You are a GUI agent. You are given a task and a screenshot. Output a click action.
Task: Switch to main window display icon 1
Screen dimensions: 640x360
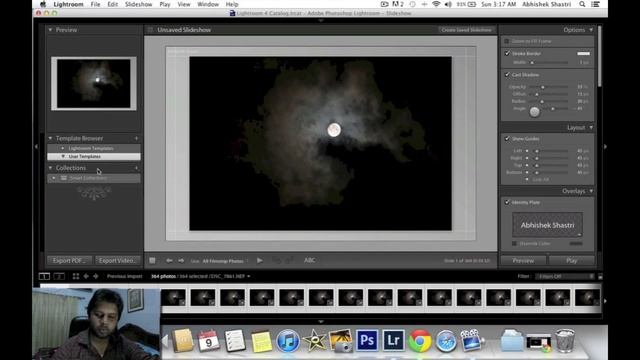point(44,276)
